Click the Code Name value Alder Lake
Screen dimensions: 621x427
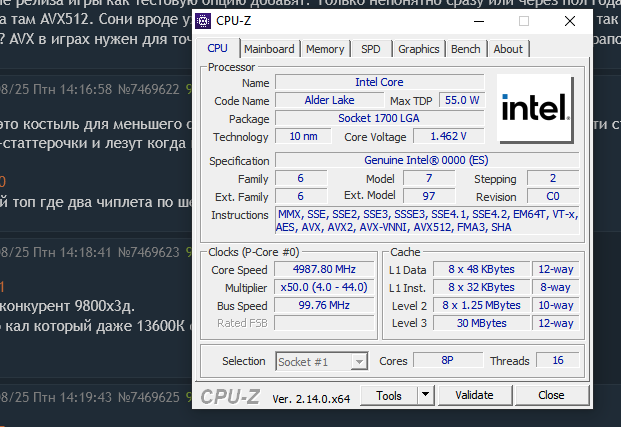pyautogui.click(x=330, y=100)
